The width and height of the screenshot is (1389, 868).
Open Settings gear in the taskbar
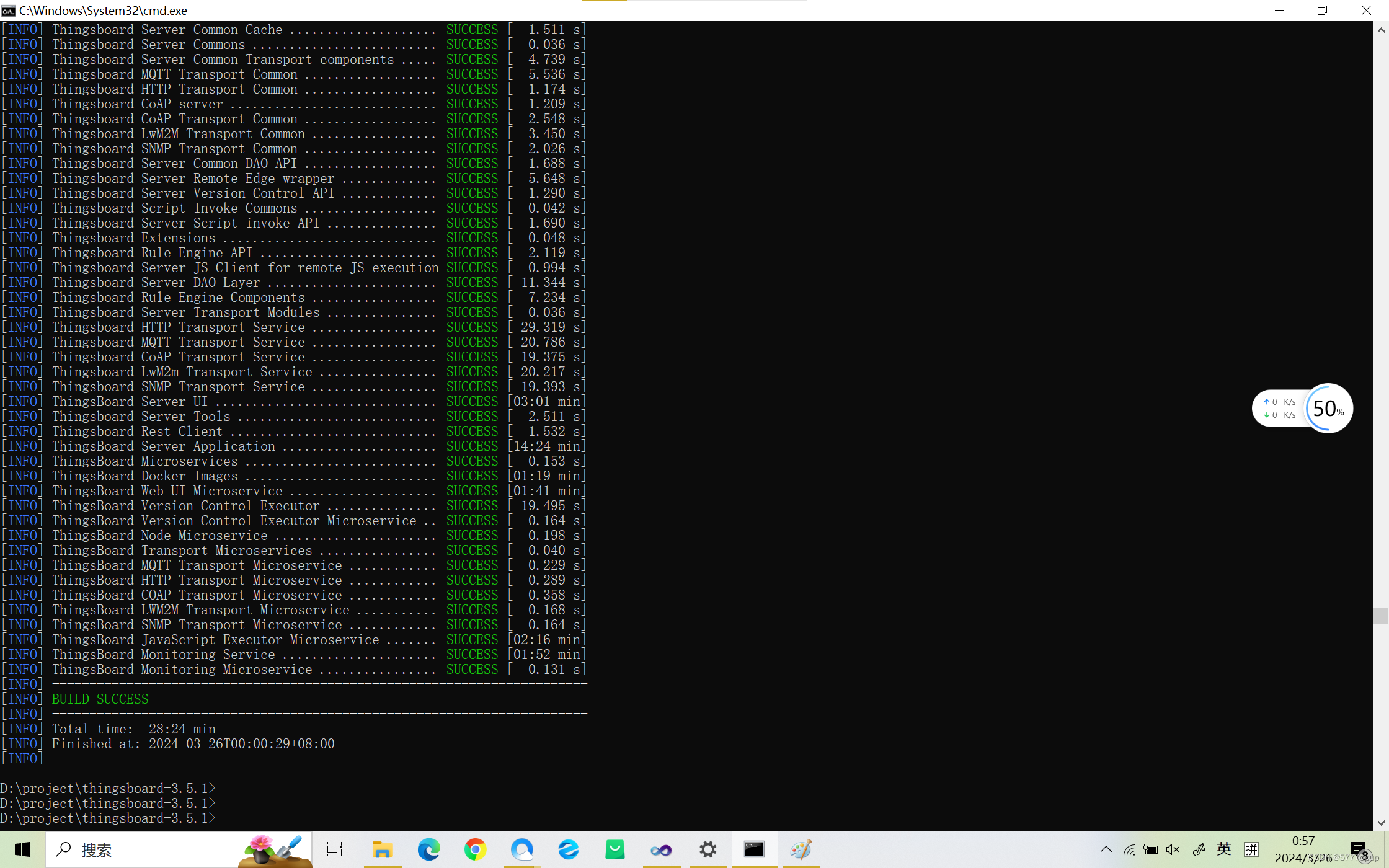click(x=708, y=849)
